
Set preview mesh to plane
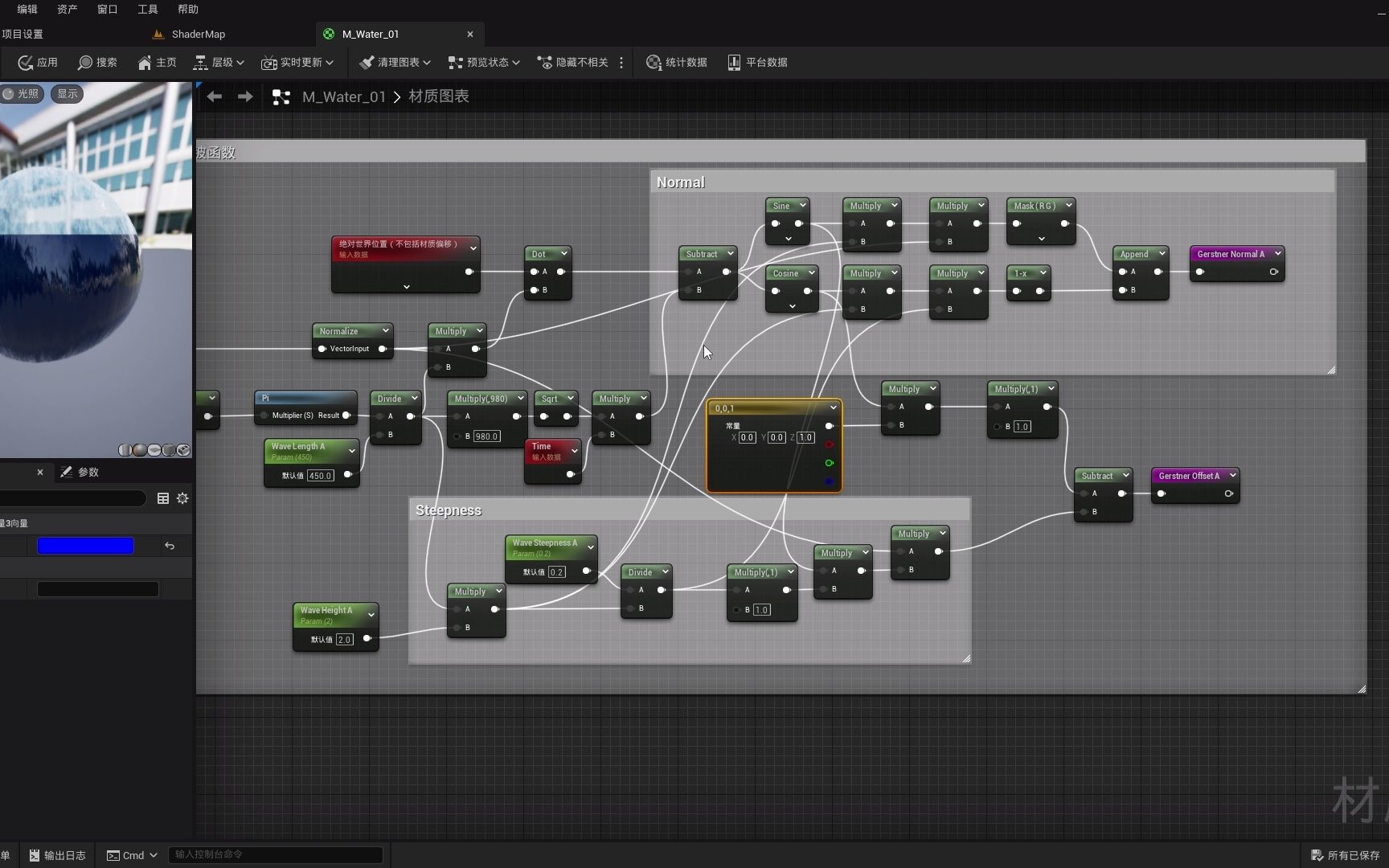tap(154, 450)
